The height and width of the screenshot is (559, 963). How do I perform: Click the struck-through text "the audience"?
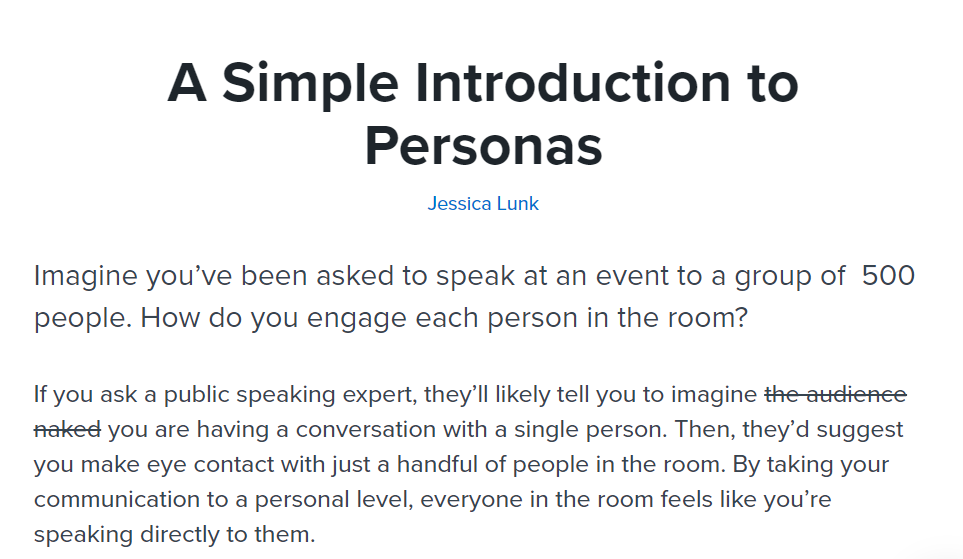click(835, 394)
